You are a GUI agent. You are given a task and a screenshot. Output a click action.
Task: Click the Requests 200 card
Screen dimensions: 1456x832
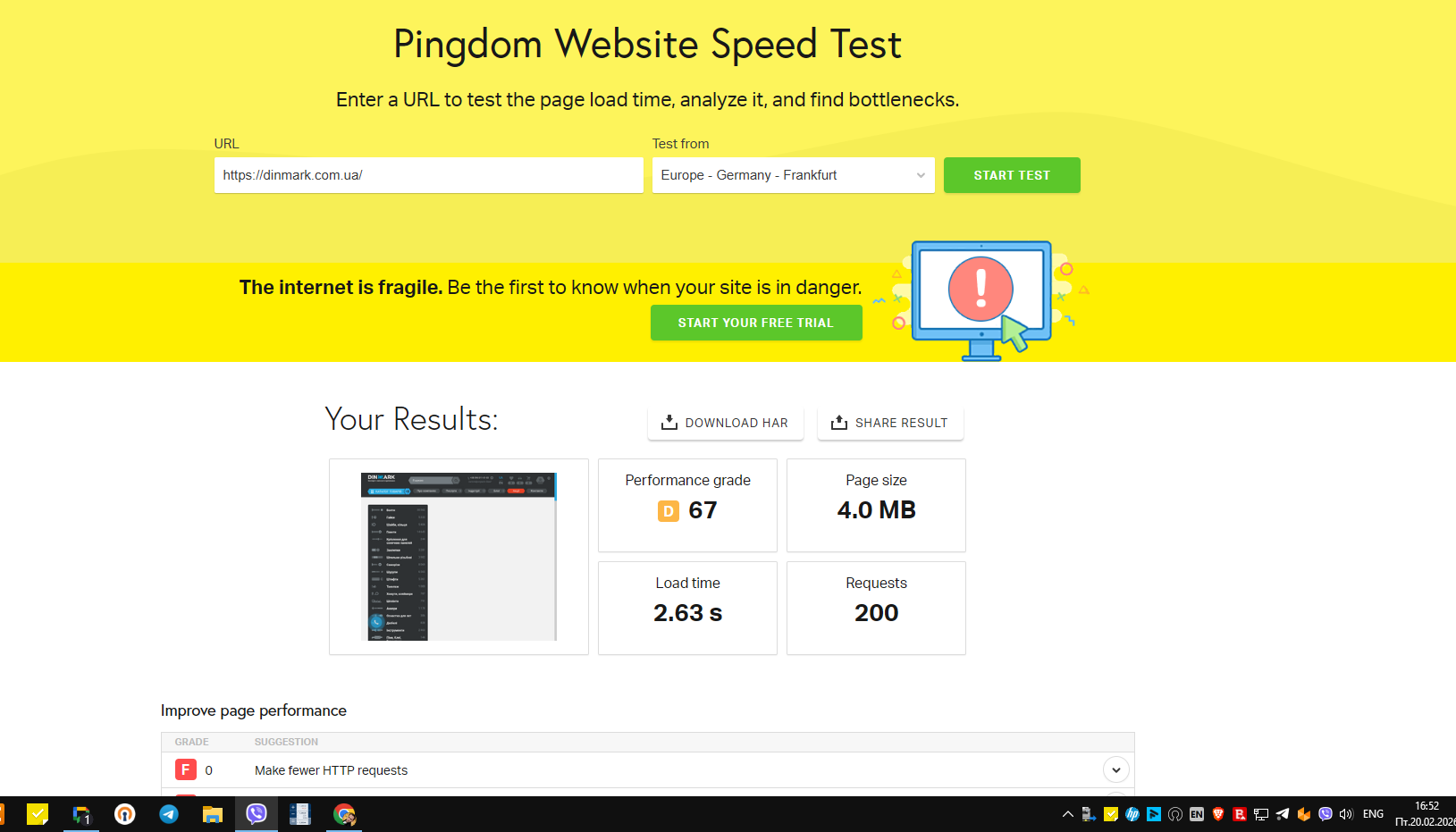coord(876,609)
